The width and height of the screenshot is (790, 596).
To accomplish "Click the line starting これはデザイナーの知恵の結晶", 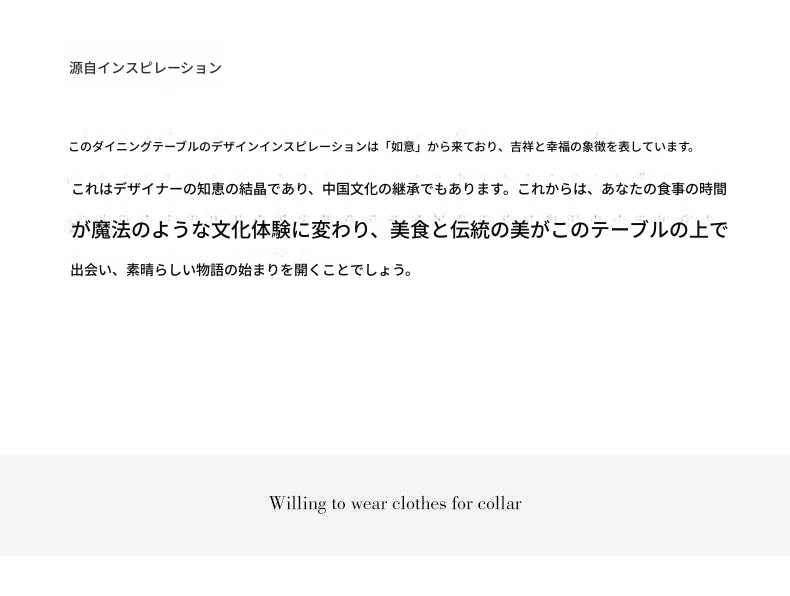I will pos(399,189).
